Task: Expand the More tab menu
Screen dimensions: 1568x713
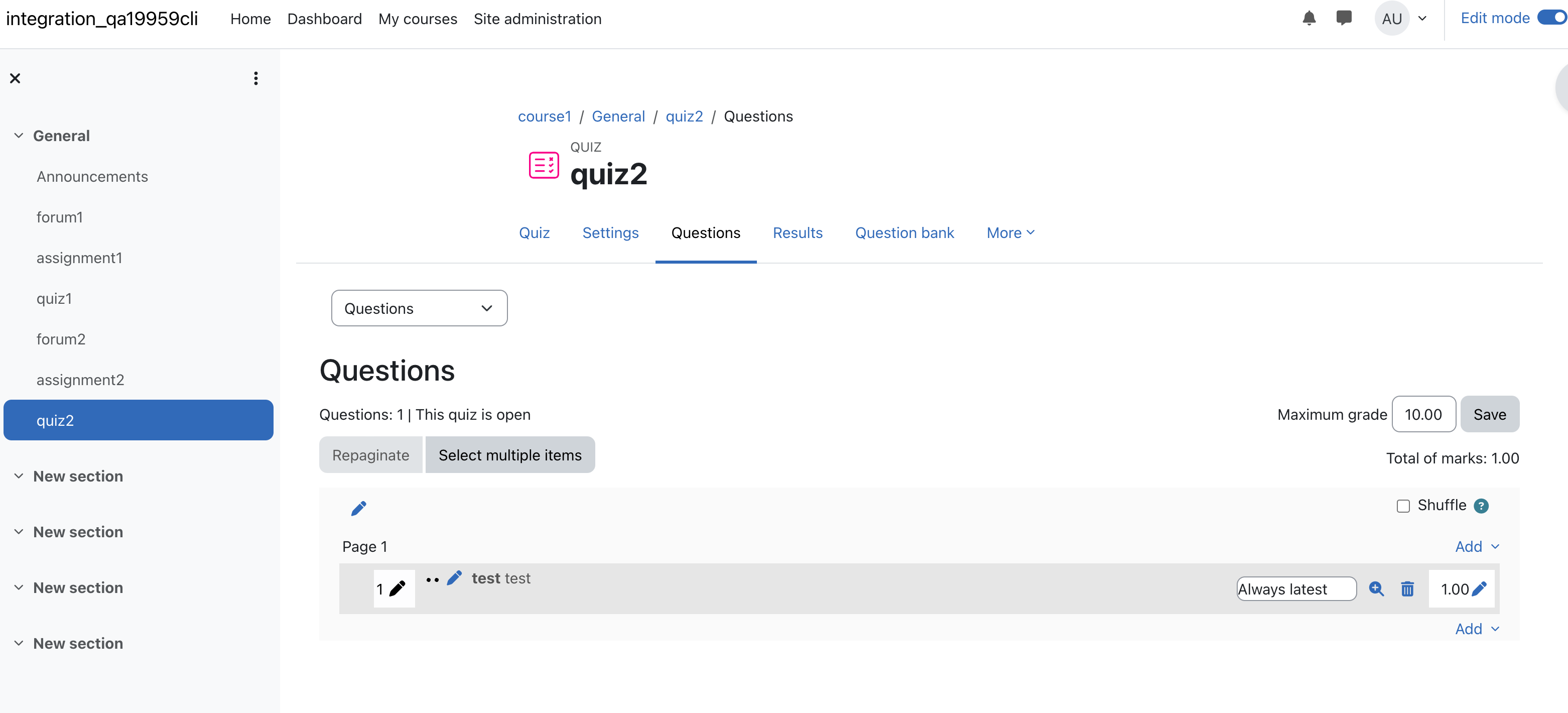Action: (x=1010, y=232)
